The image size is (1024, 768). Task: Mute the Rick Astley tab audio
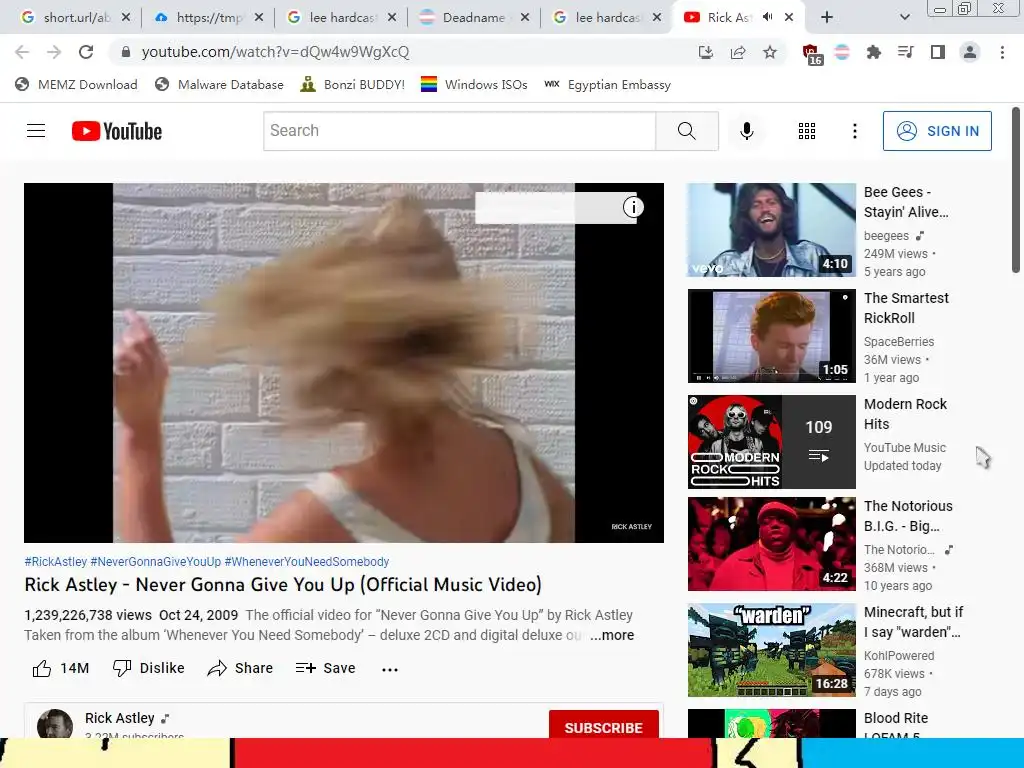pos(767,17)
